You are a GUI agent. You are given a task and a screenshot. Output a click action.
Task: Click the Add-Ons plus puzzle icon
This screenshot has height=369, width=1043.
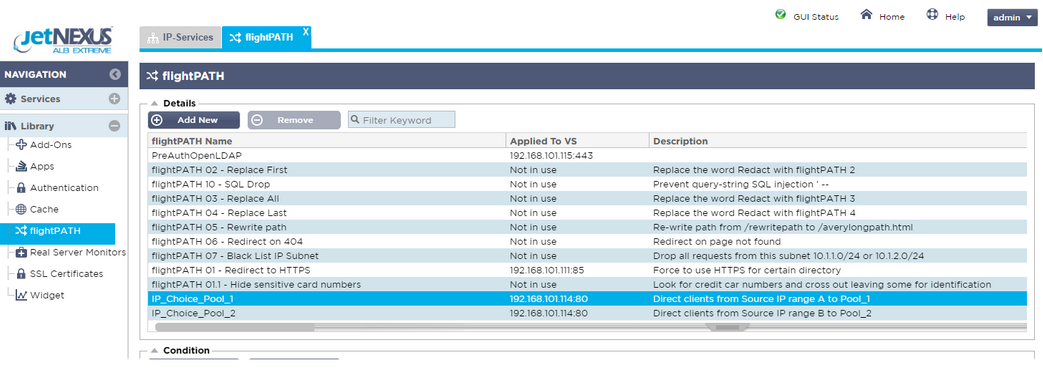[x=21, y=145]
